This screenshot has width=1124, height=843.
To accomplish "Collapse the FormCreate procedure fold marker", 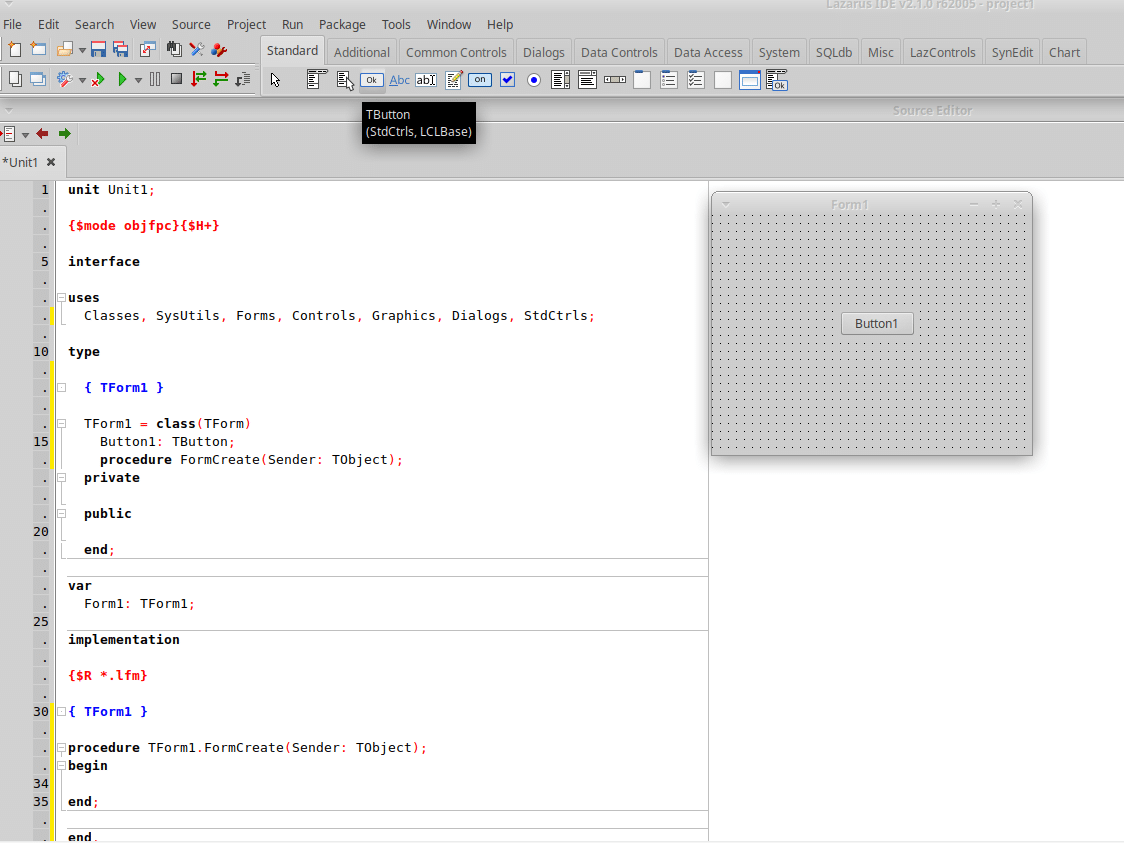I will (x=61, y=748).
